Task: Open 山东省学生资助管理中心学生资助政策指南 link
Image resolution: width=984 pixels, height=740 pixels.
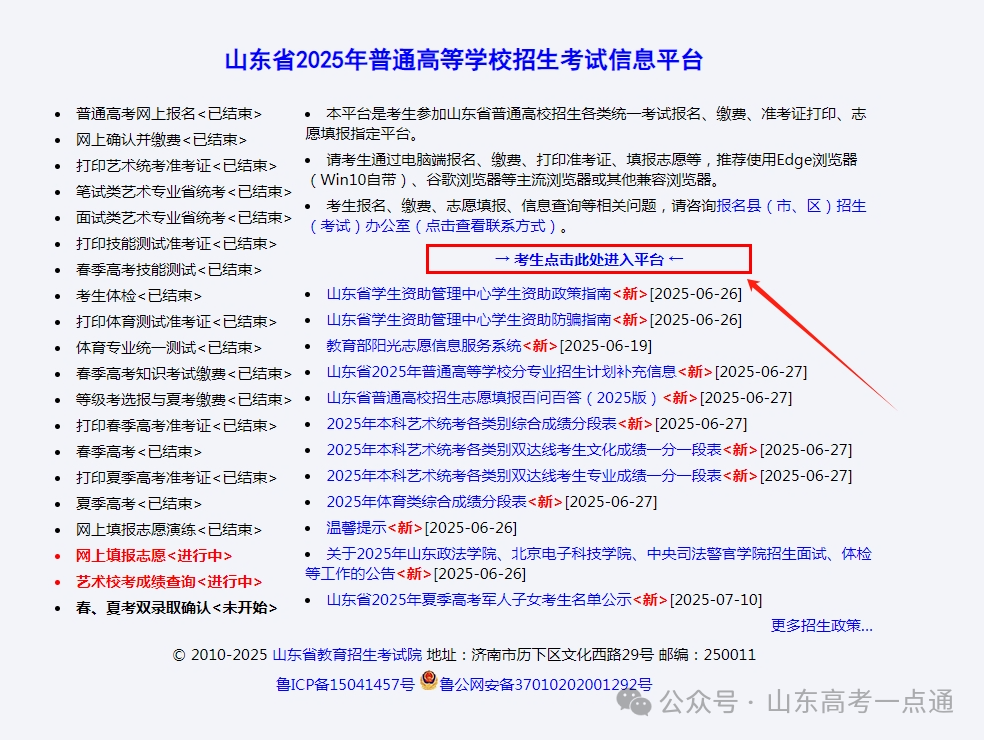Action: [x=469, y=294]
